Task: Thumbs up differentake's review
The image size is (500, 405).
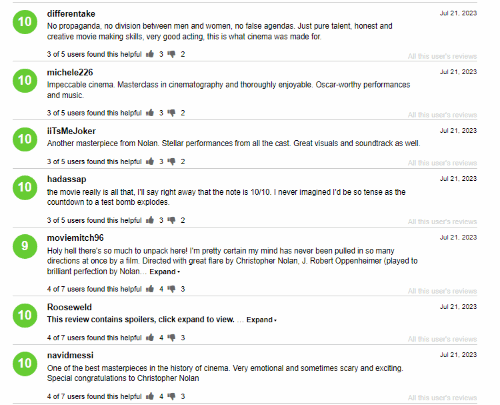Action: [x=150, y=54]
